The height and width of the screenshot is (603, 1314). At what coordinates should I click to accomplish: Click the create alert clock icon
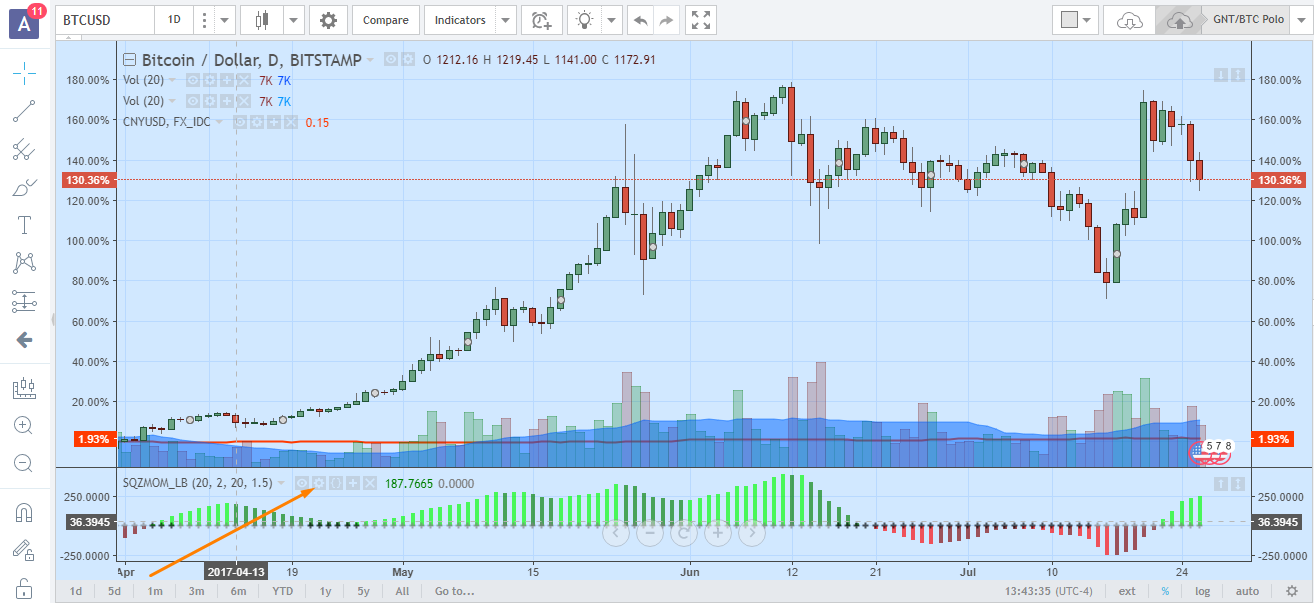[541, 20]
